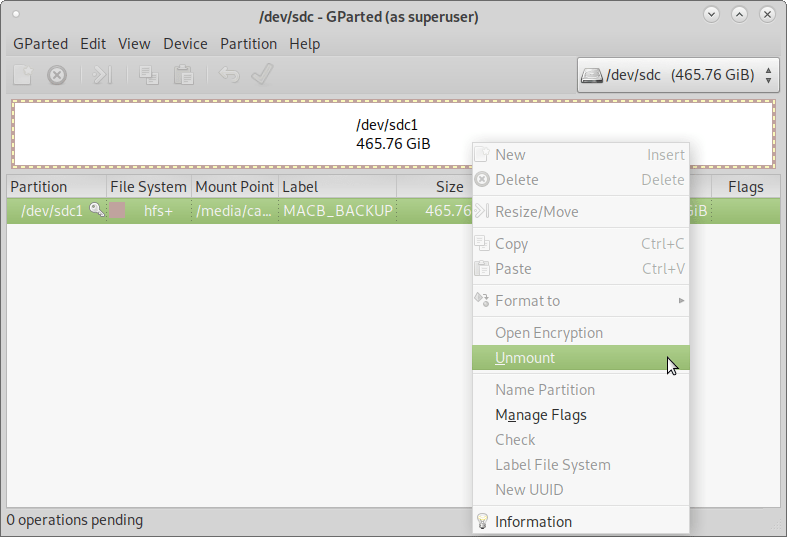
Task: Click Label File System in the context menu
Action: tap(581, 465)
